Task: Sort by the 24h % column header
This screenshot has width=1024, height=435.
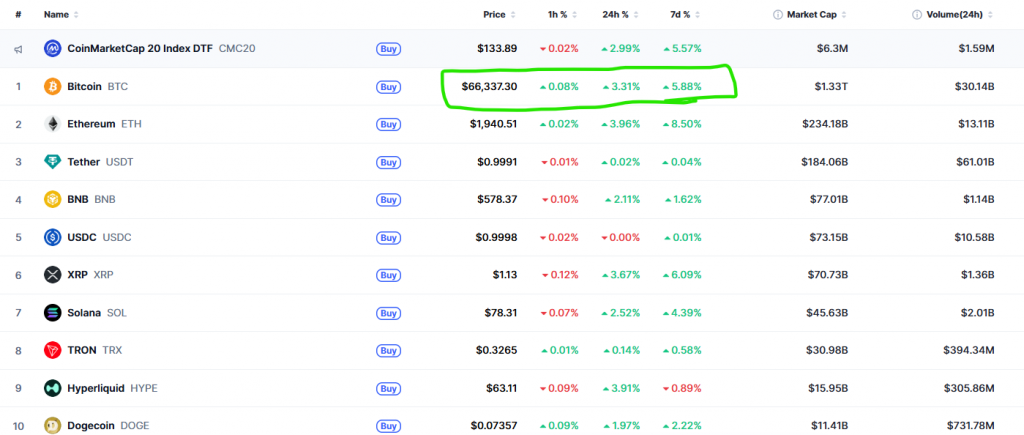Action: pos(620,14)
